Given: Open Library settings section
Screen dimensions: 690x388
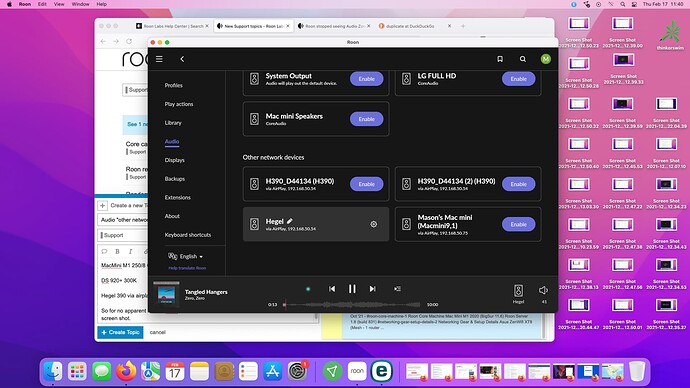Looking at the screenshot, I should [x=173, y=123].
